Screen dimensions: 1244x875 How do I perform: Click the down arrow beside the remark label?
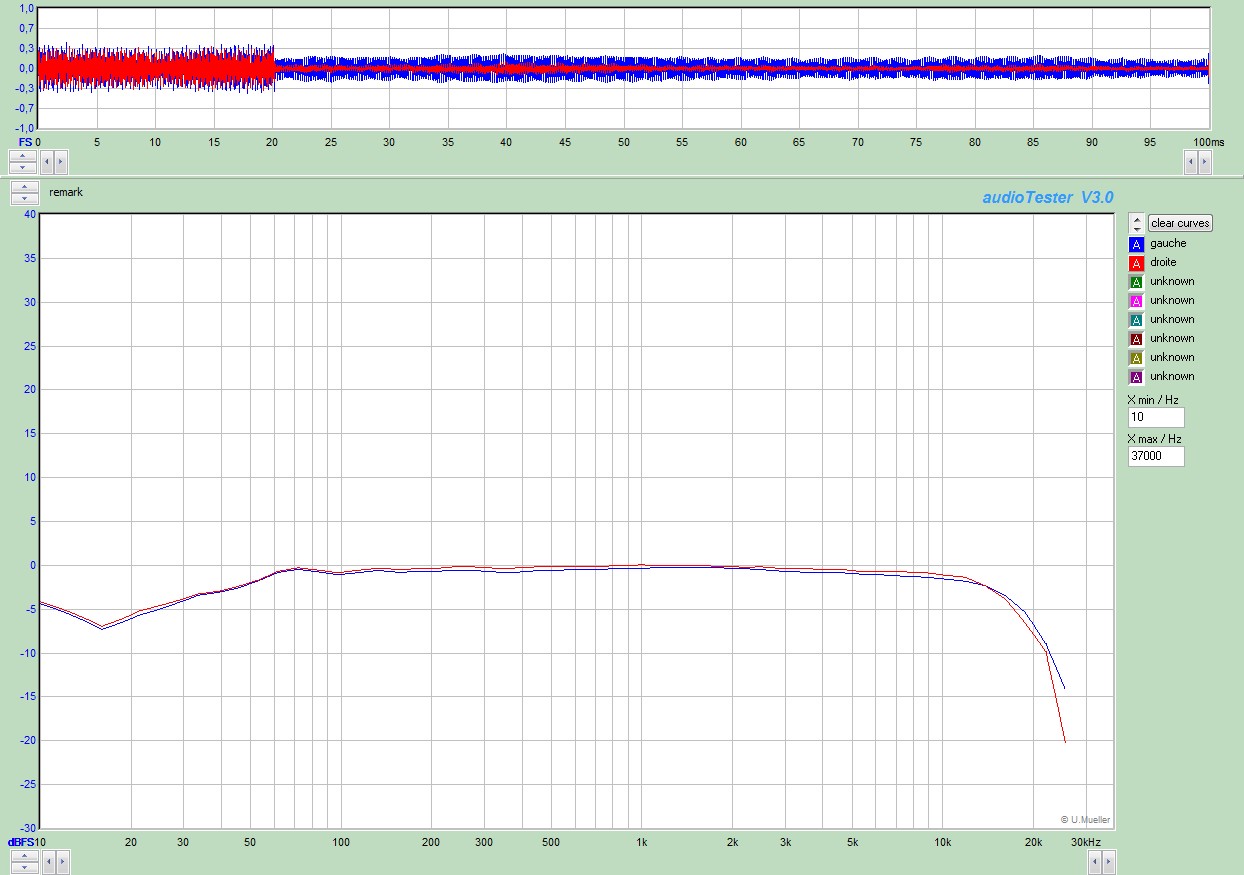point(23,198)
